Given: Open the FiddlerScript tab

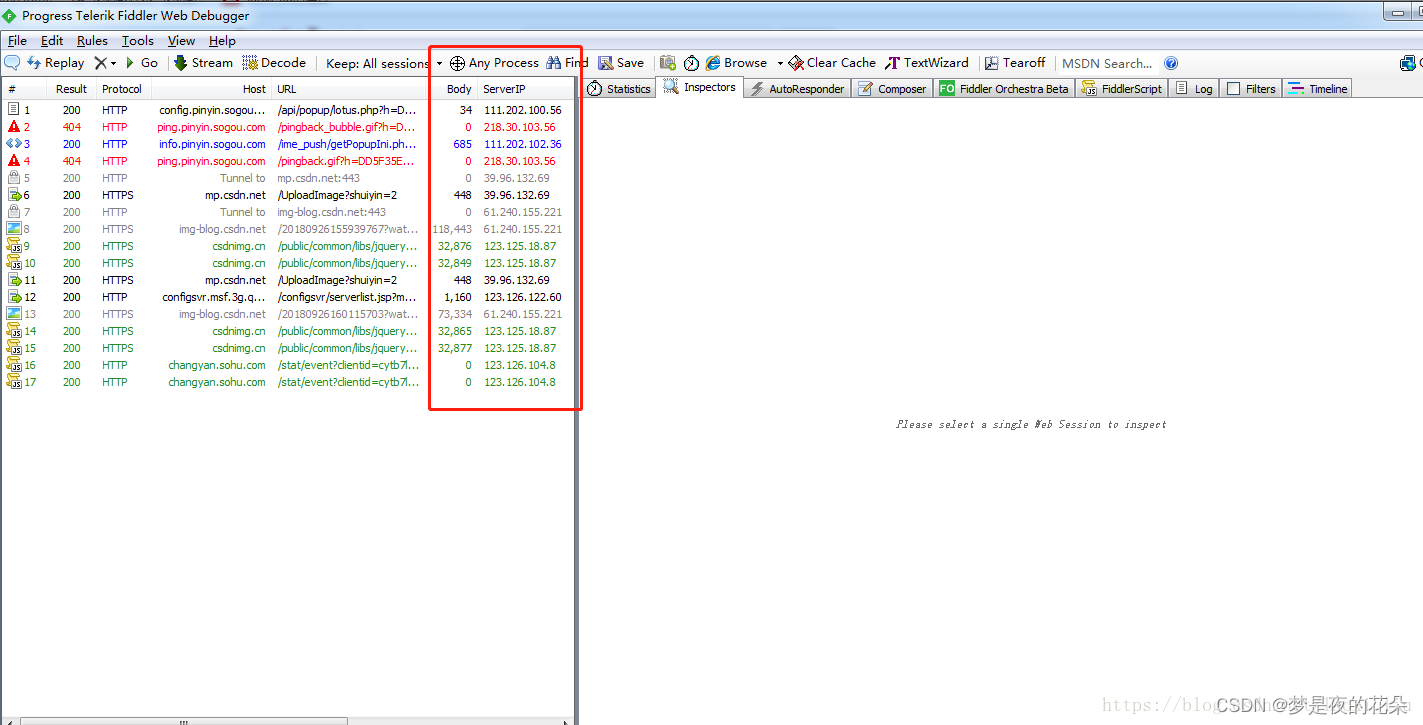Looking at the screenshot, I should pos(1122,89).
